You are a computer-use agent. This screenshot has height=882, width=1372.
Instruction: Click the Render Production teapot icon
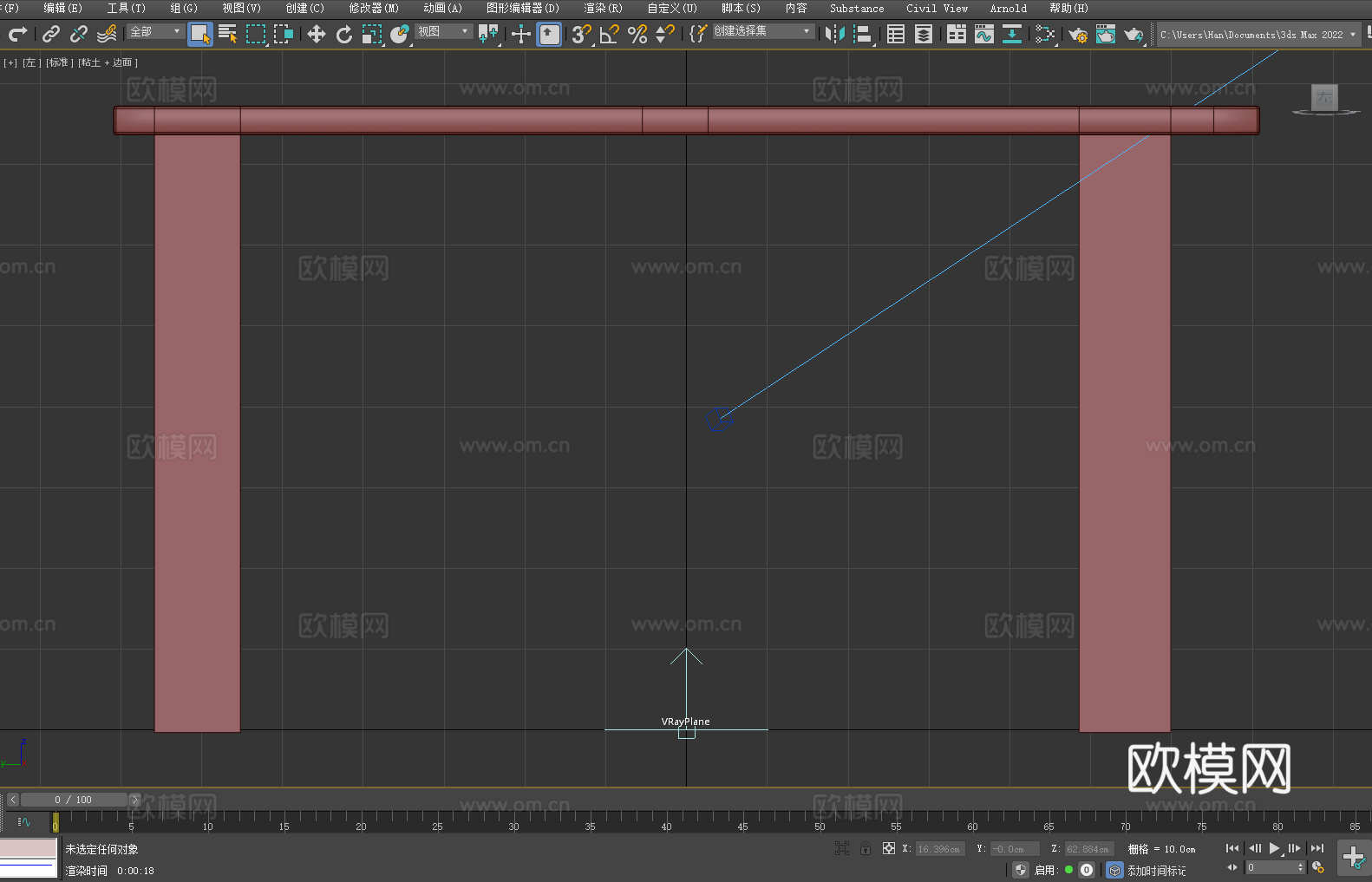(x=1134, y=34)
